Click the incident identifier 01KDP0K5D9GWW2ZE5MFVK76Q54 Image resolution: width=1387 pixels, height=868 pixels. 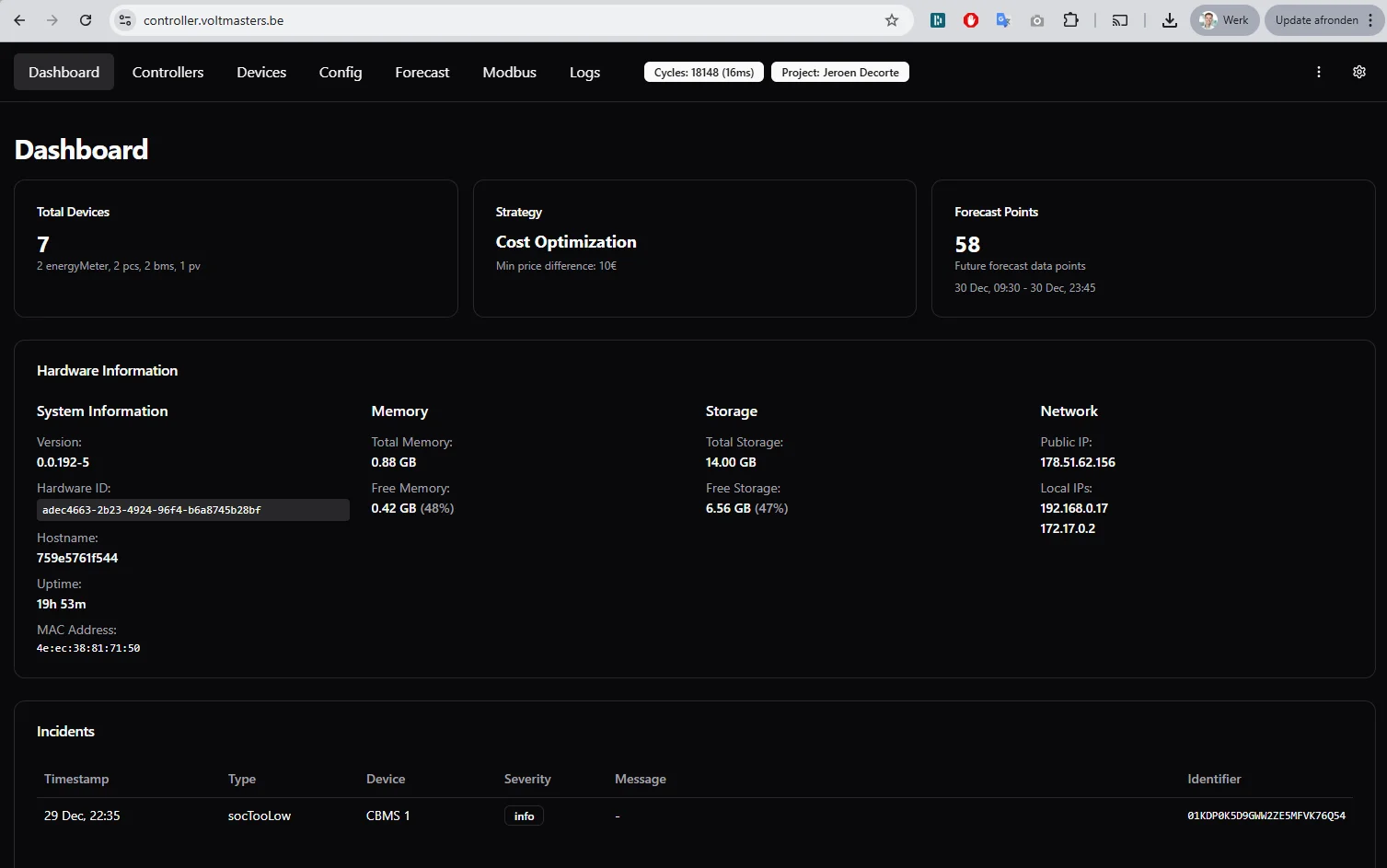tap(1266, 816)
